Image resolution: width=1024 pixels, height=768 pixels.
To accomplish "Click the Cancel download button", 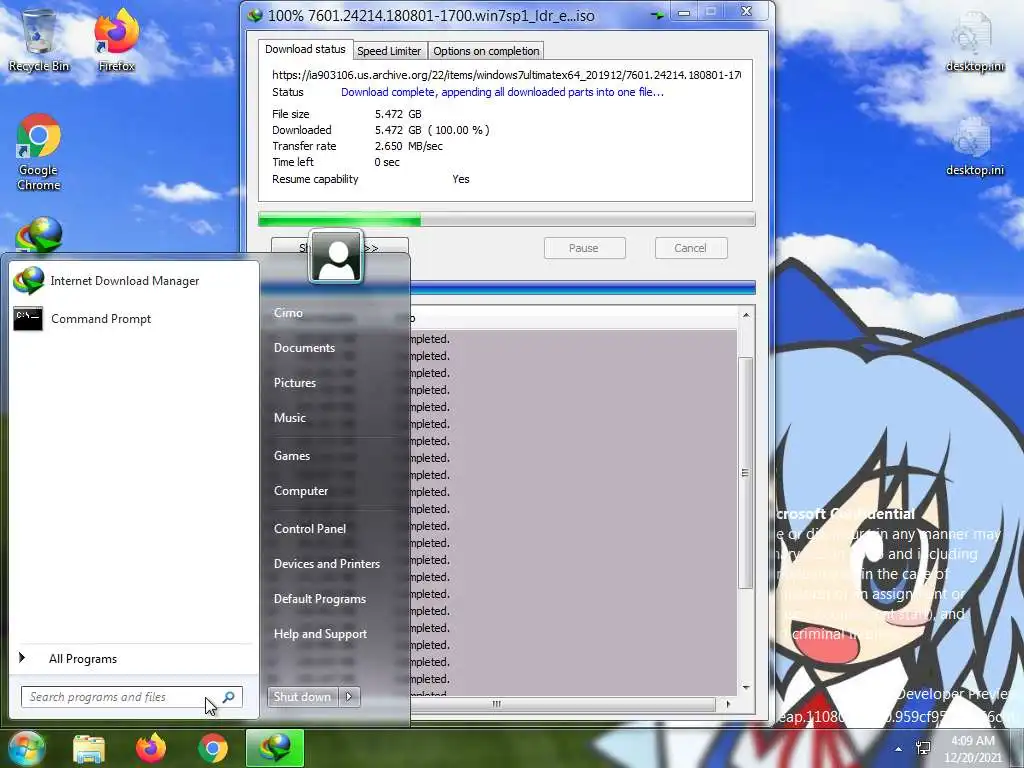I will pyautogui.click(x=690, y=248).
